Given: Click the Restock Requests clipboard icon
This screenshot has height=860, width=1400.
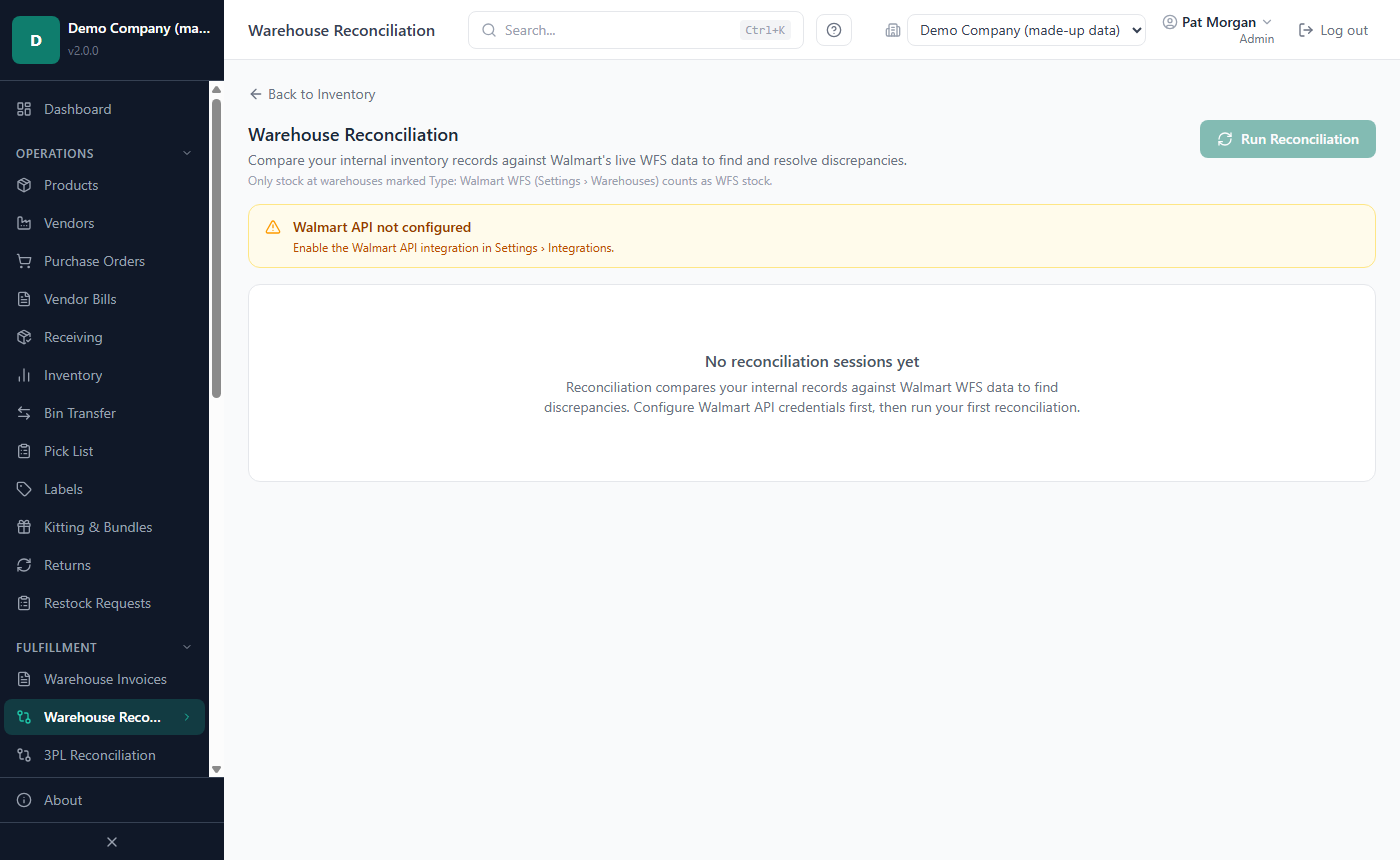Looking at the screenshot, I should click(x=24, y=603).
